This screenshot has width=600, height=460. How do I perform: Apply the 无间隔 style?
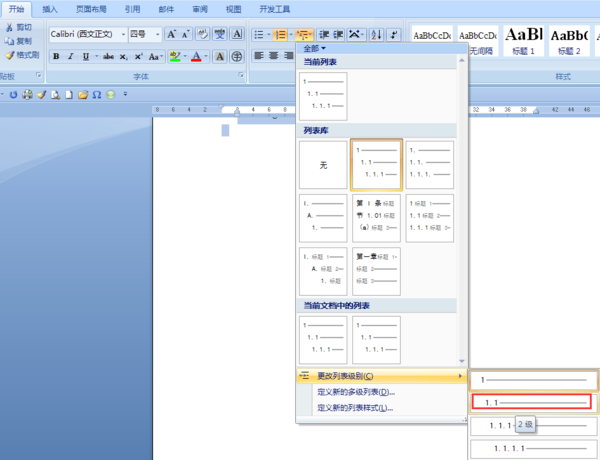[x=478, y=41]
